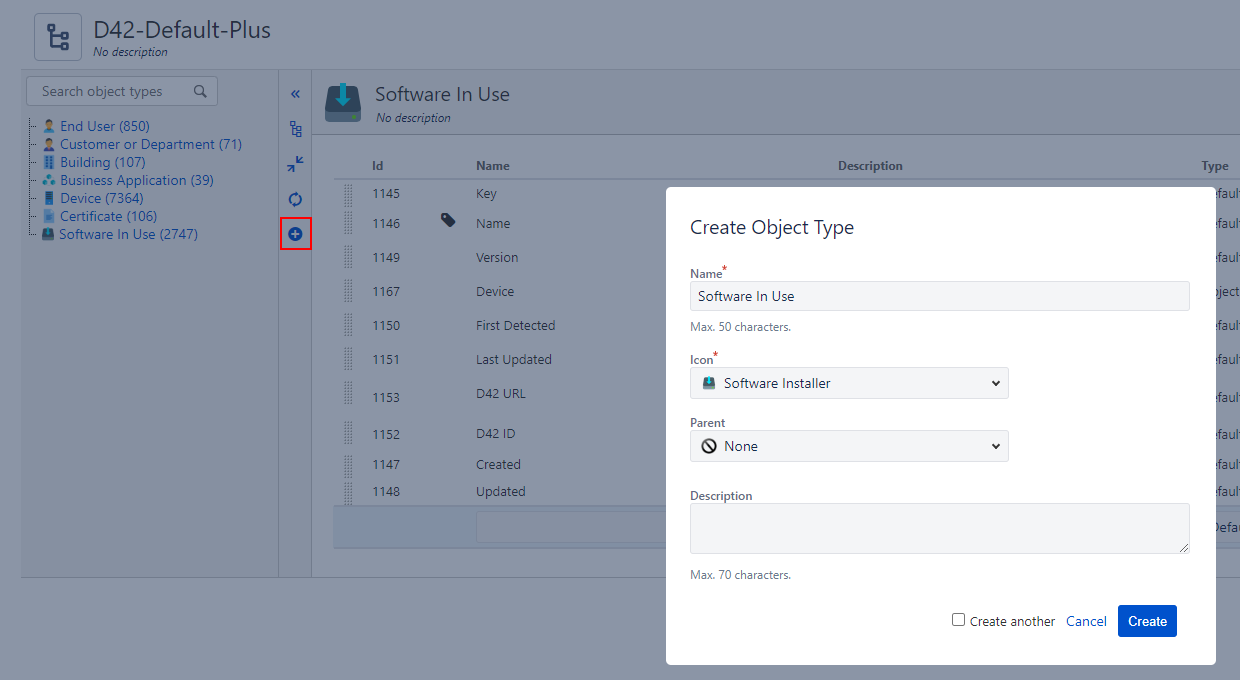This screenshot has width=1240, height=680.
Task: Click the refresh icon in the side toolbar
Action: (295, 199)
